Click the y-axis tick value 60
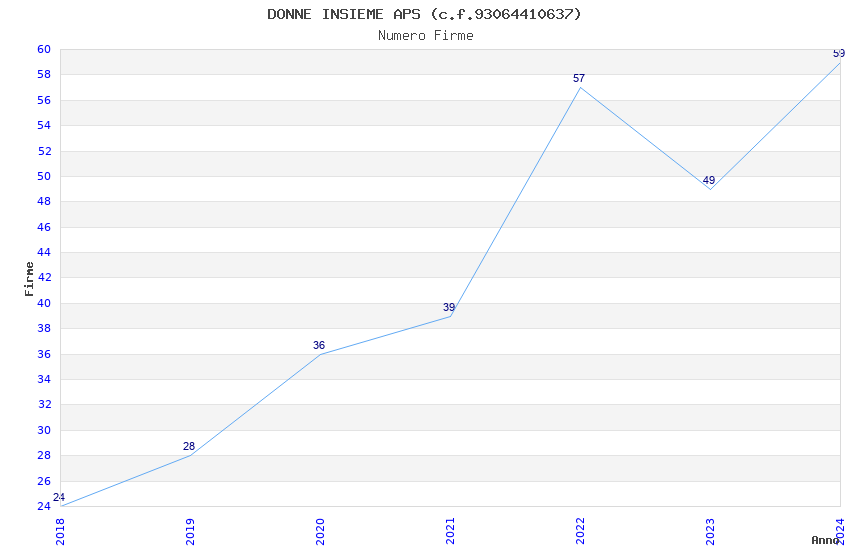The width and height of the screenshot is (850, 550). [x=44, y=49]
